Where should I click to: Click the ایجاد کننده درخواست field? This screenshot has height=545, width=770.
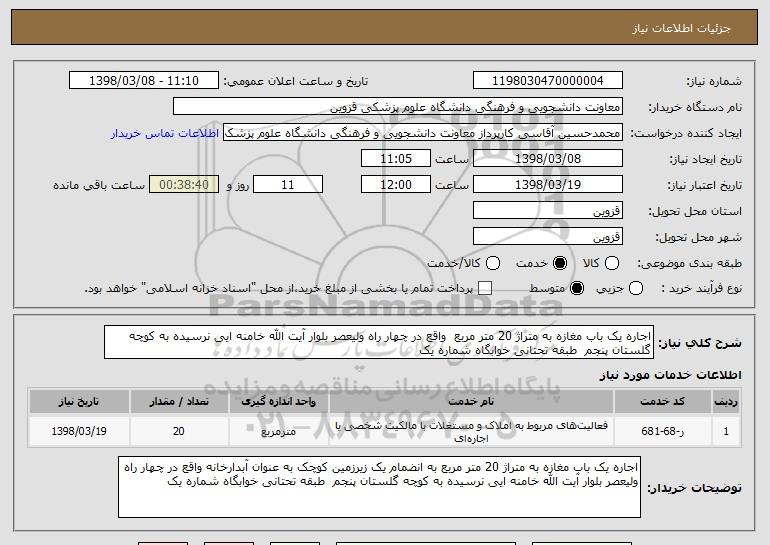(423, 133)
